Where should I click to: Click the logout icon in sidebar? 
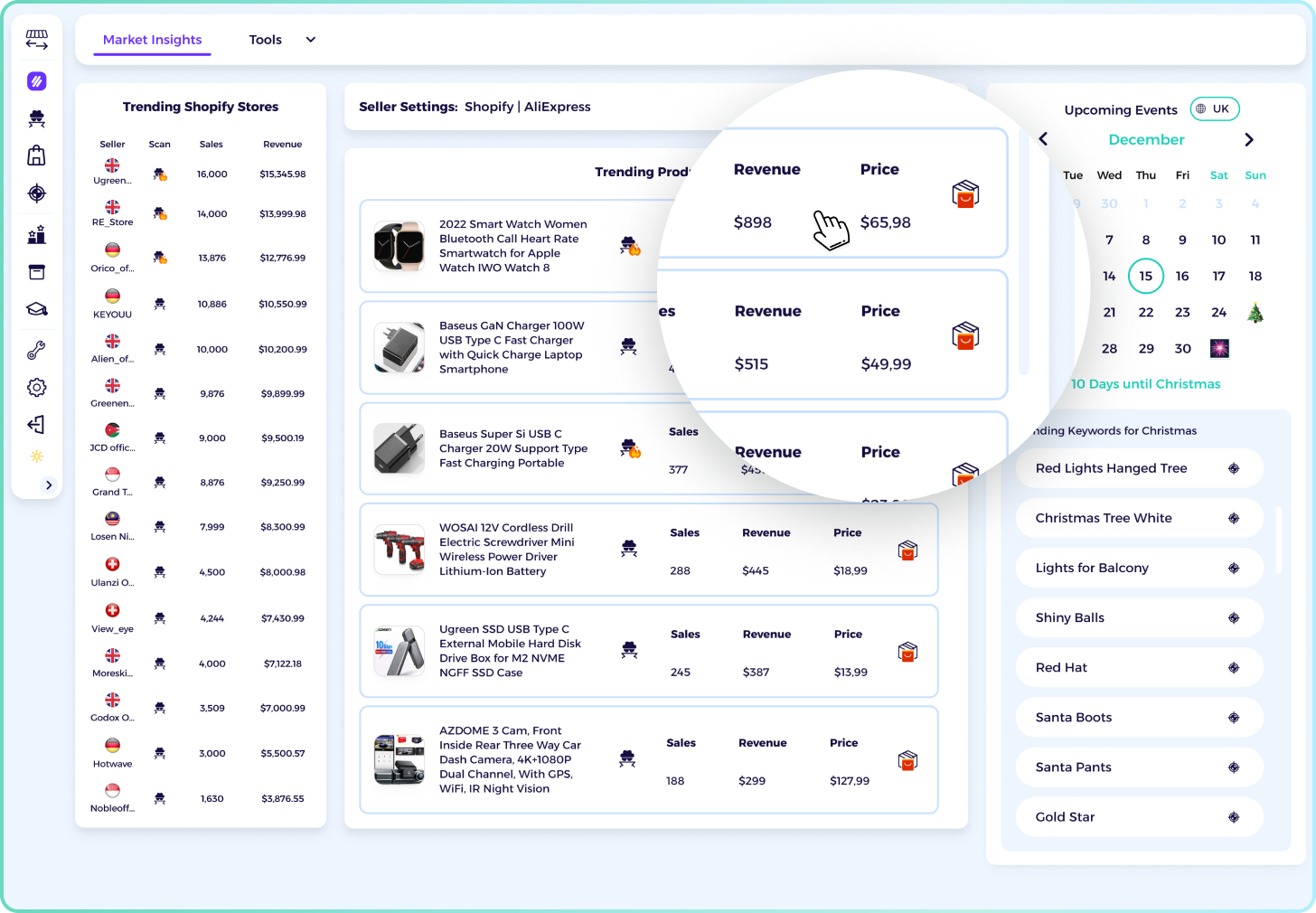pyautogui.click(x=37, y=424)
